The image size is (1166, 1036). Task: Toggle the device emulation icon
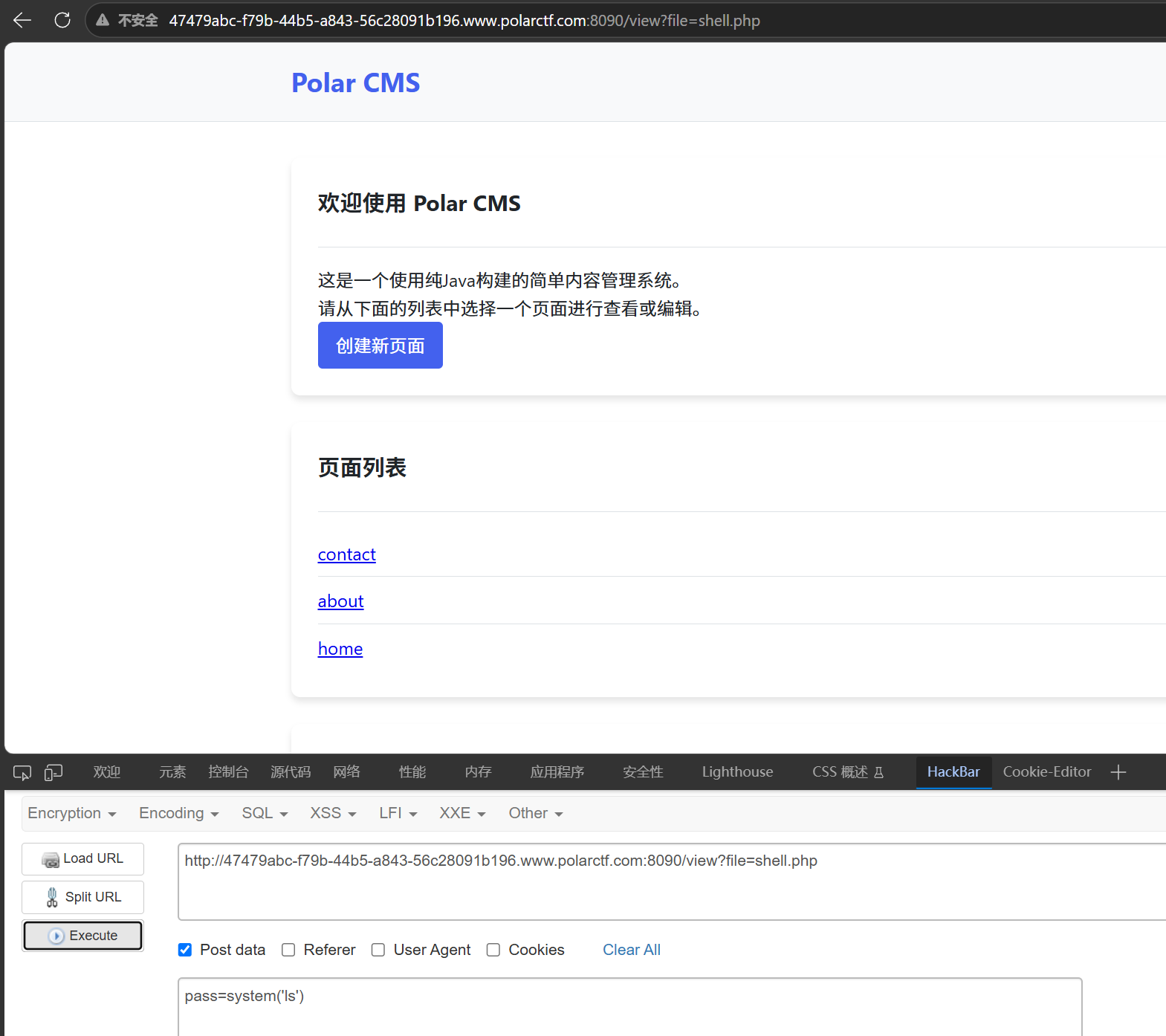coord(54,773)
